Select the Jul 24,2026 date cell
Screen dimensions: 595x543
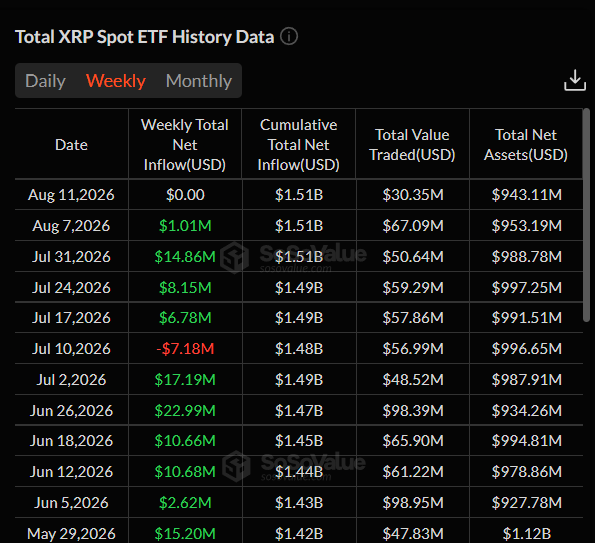pos(71,288)
